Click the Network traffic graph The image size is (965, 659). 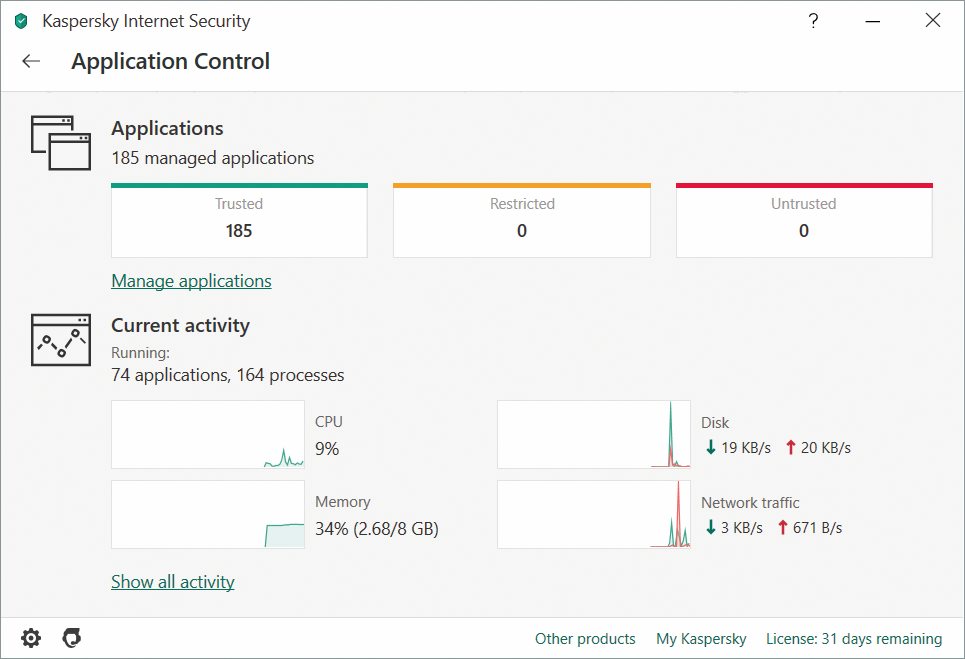click(x=594, y=514)
